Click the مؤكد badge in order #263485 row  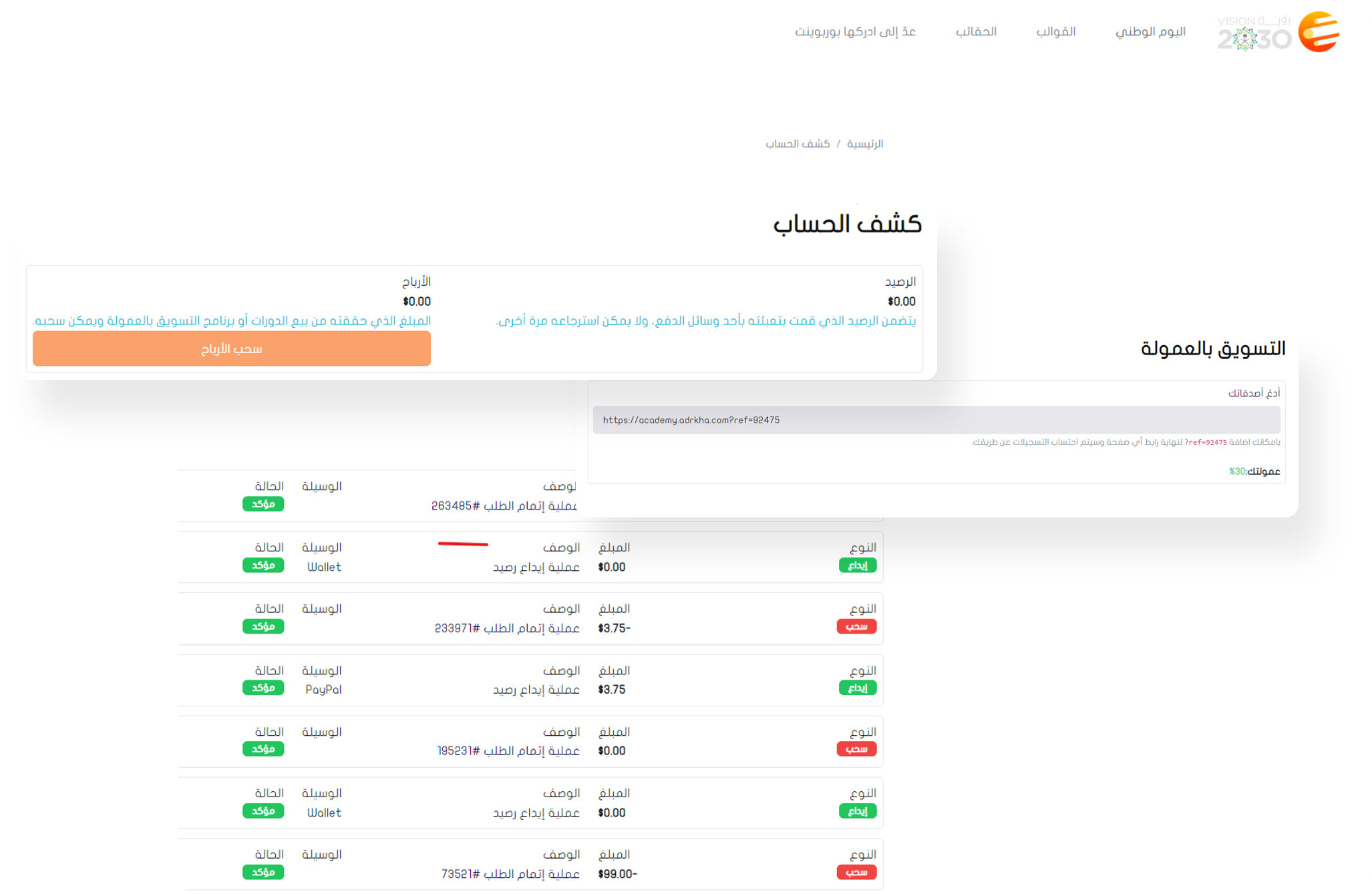tap(263, 504)
